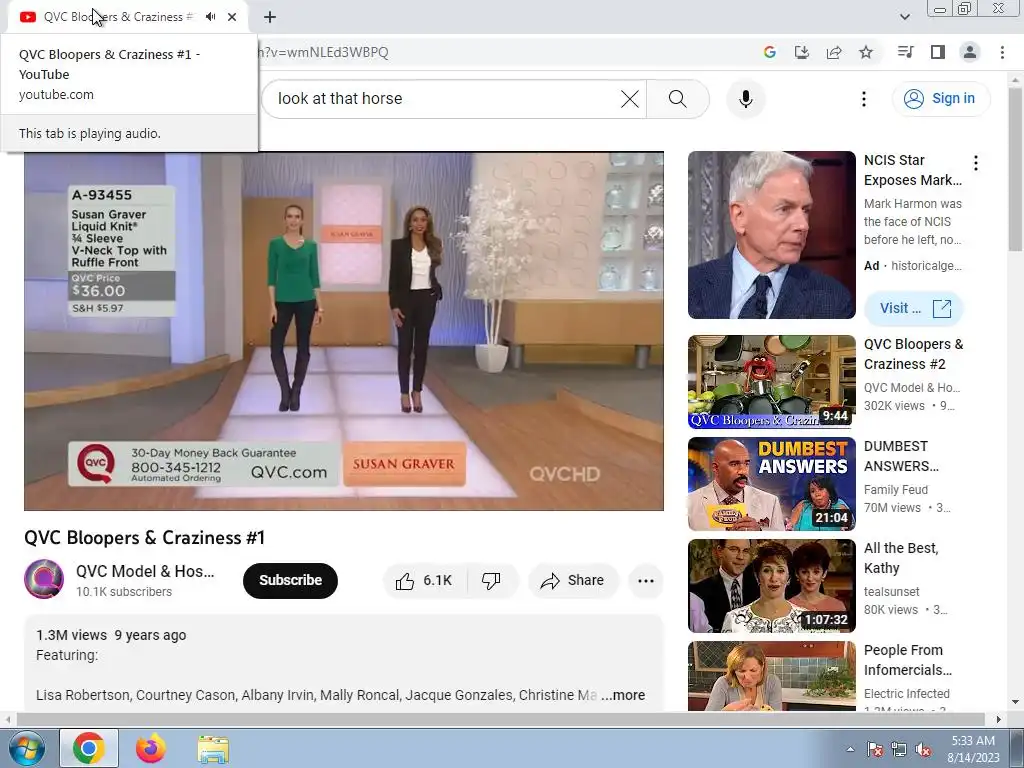The width and height of the screenshot is (1024, 768).
Task: Subscribe to the channel
Action: 290,580
